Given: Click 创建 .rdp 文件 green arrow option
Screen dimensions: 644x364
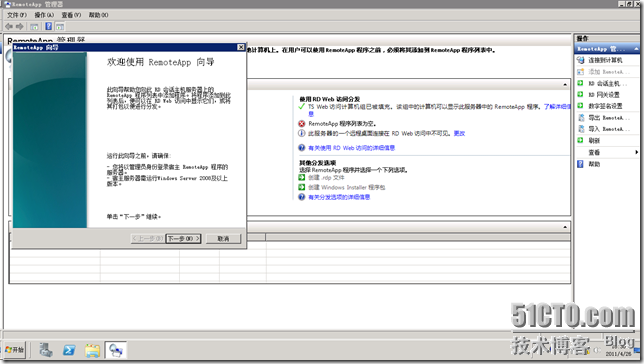Looking at the screenshot, I should [322, 177].
